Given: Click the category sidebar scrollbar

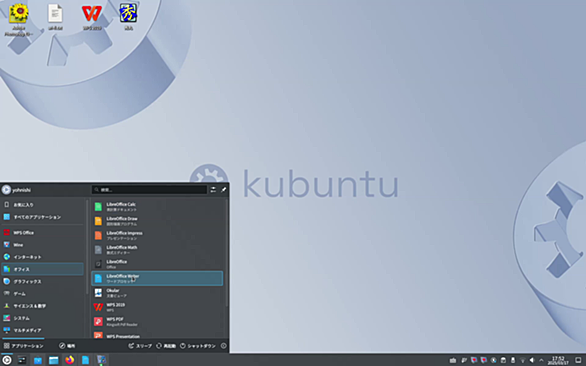Looking at the screenshot, I should click(x=87, y=247).
